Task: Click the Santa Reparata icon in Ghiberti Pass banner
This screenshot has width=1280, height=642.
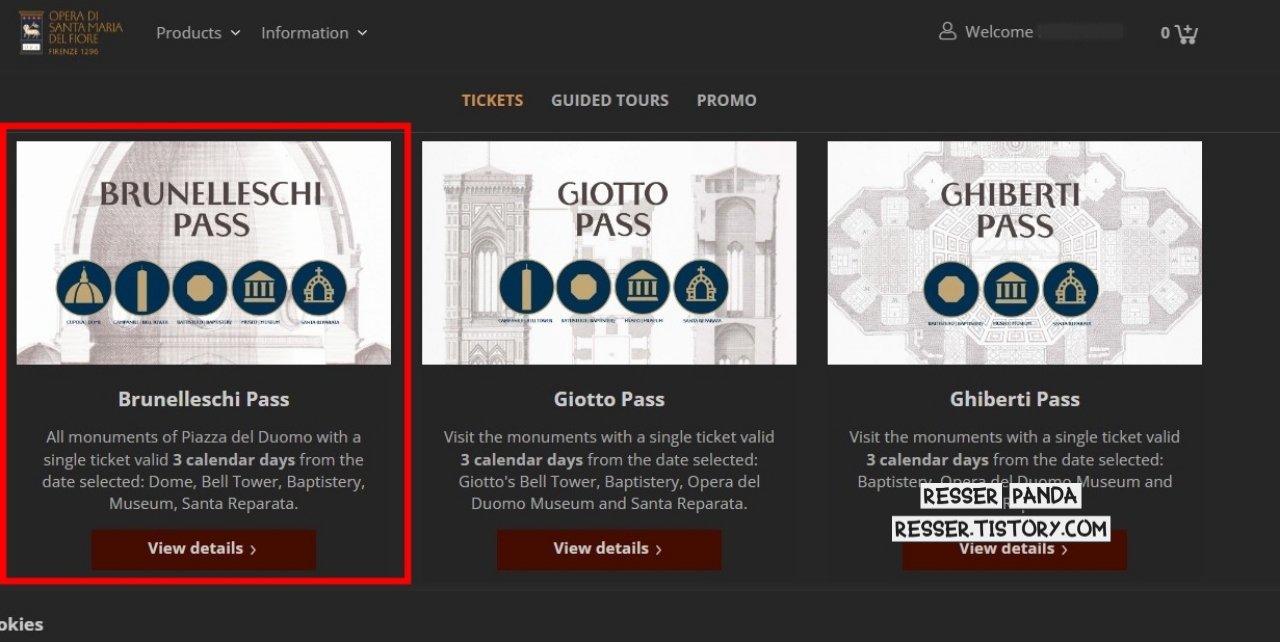Action: (1071, 289)
